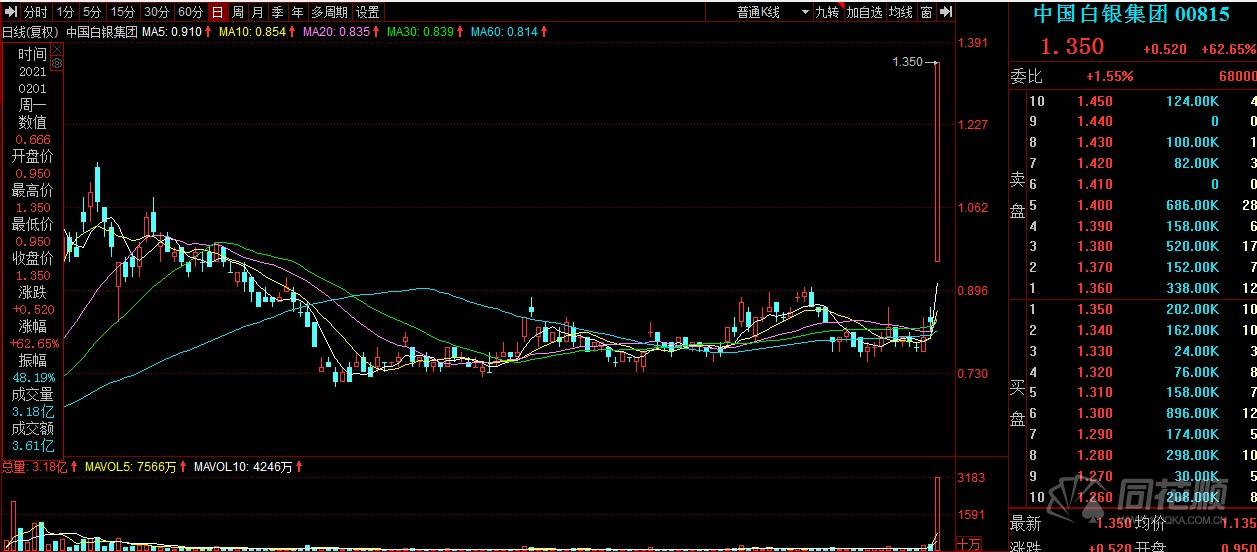Click the 涨幅 +62.65% value in info panel
Viewport: 1257px width, 552px height.
pyautogui.click(x=32, y=343)
